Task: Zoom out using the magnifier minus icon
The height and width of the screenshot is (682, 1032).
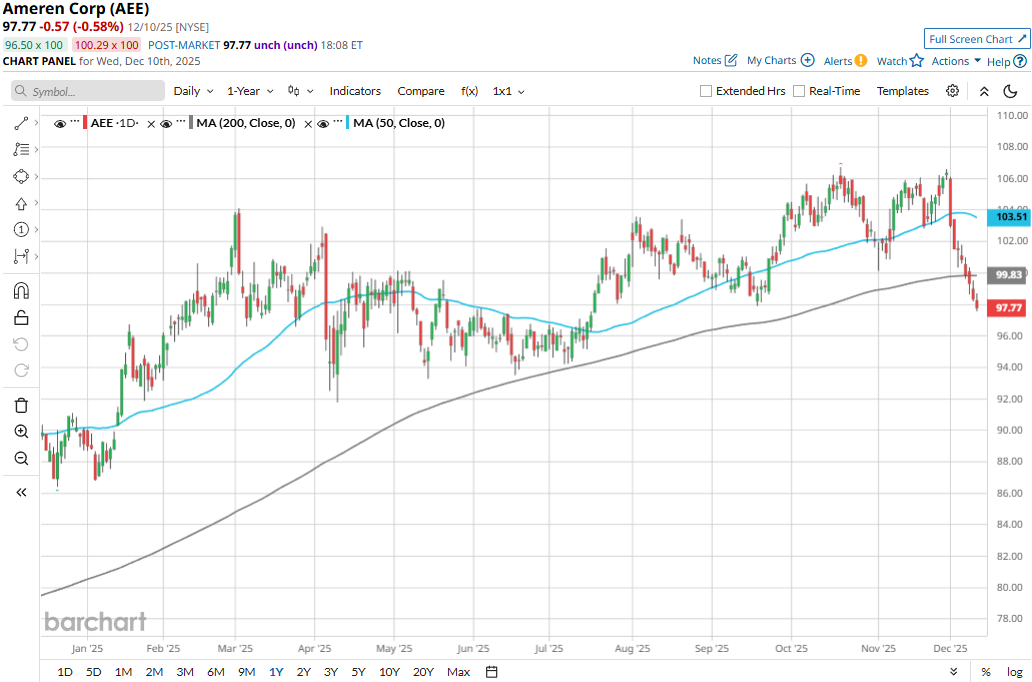Action: [21, 458]
